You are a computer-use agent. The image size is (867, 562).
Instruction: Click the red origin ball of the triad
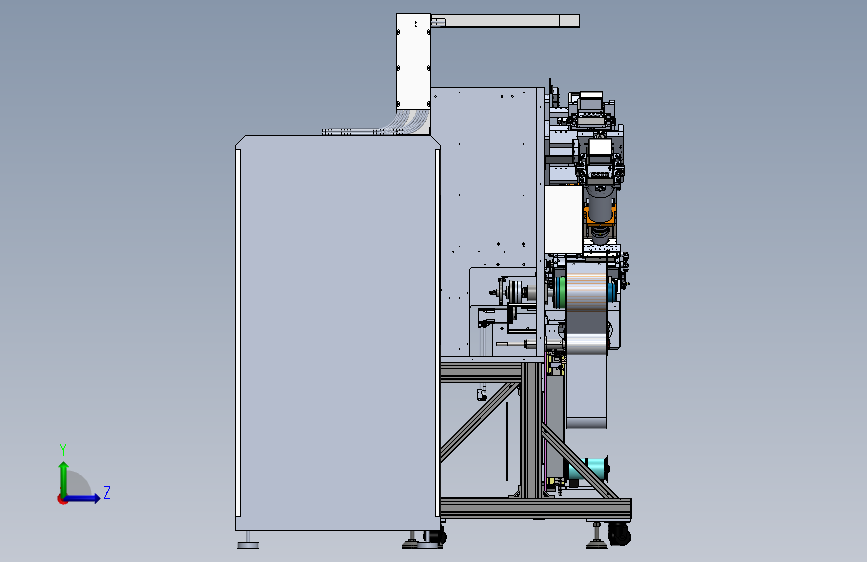(62, 499)
